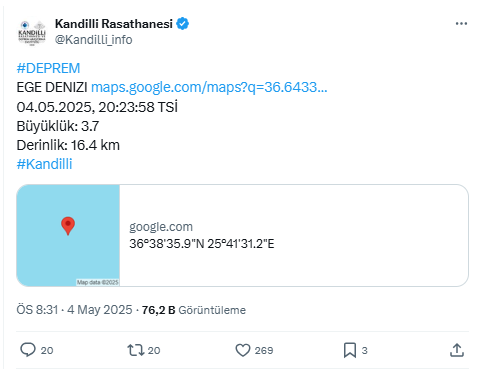Image resolution: width=479 pixels, height=369 pixels.
Task: Open the share upload icon
Action: (457, 350)
